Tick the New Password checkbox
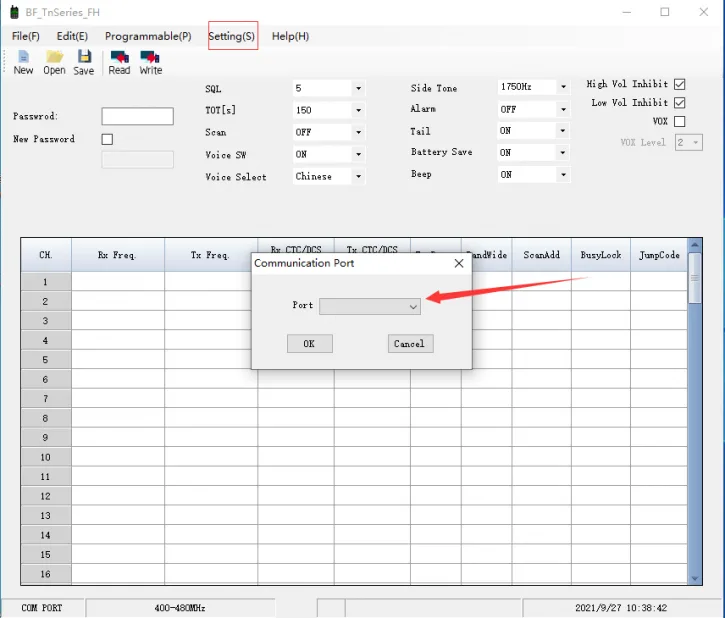The height and width of the screenshot is (618, 725). point(108,139)
